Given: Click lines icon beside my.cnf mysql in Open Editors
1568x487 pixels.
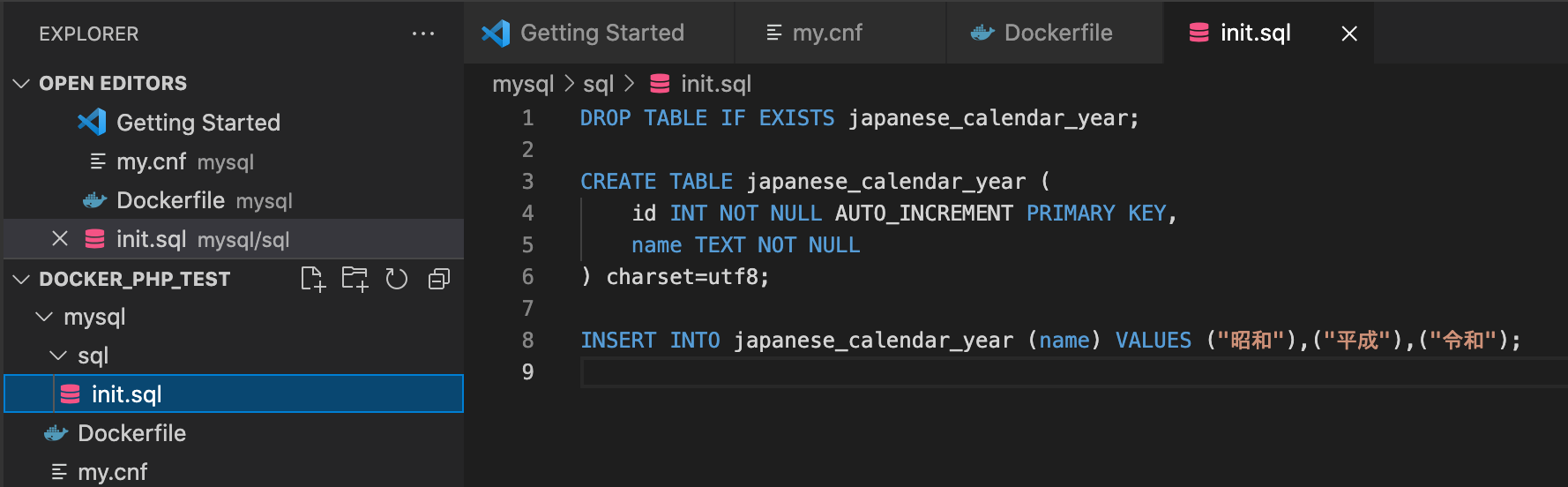Looking at the screenshot, I should tap(98, 161).
